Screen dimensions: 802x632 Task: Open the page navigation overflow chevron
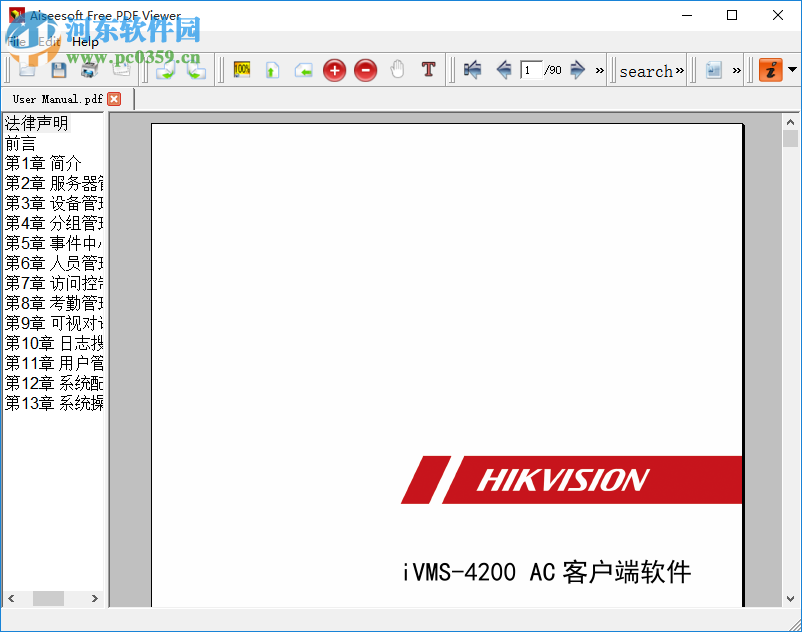pyautogui.click(x=598, y=71)
